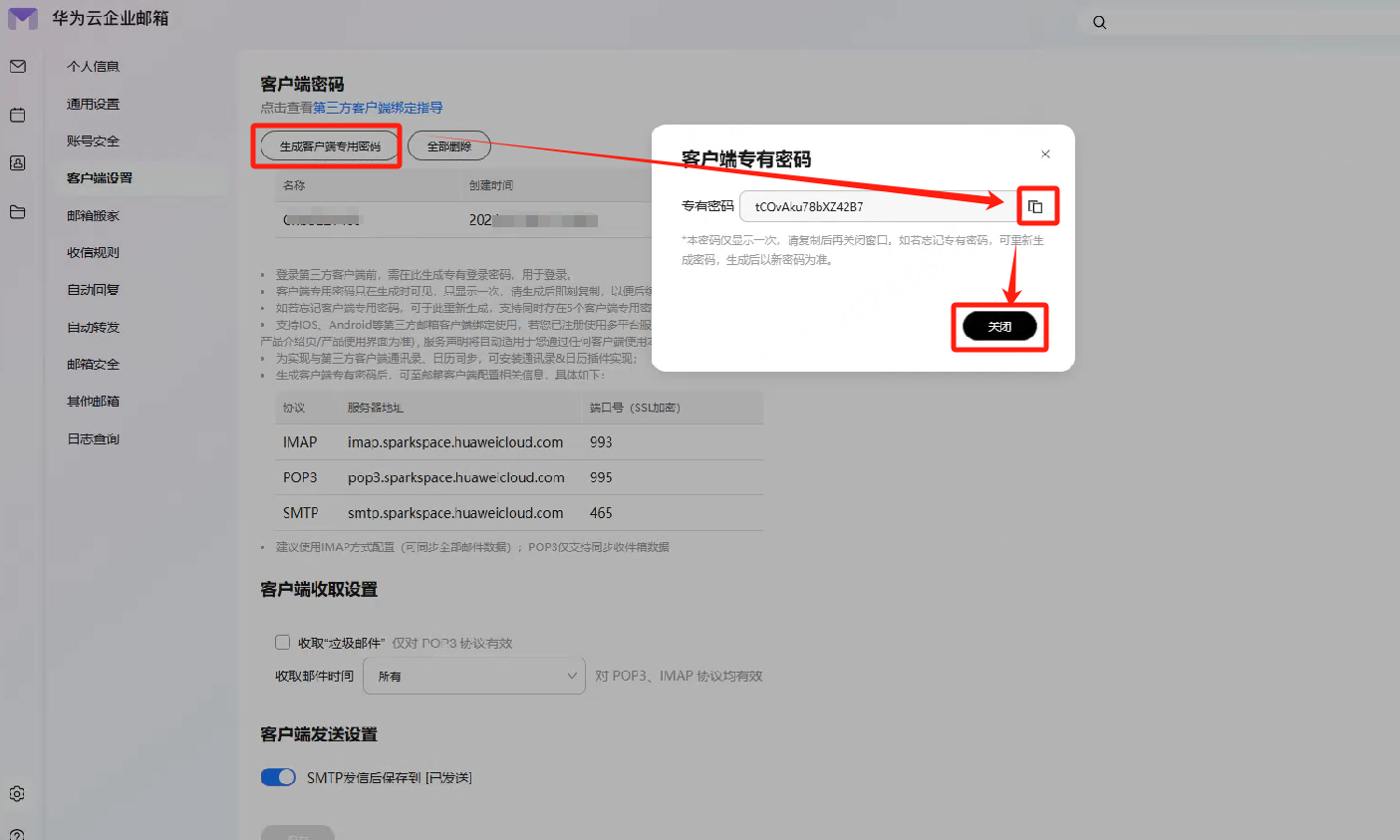The height and width of the screenshot is (840, 1400).
Task: Tick the 收取"垃圾邮件" checkbox
Action: (x=282, y=643)
